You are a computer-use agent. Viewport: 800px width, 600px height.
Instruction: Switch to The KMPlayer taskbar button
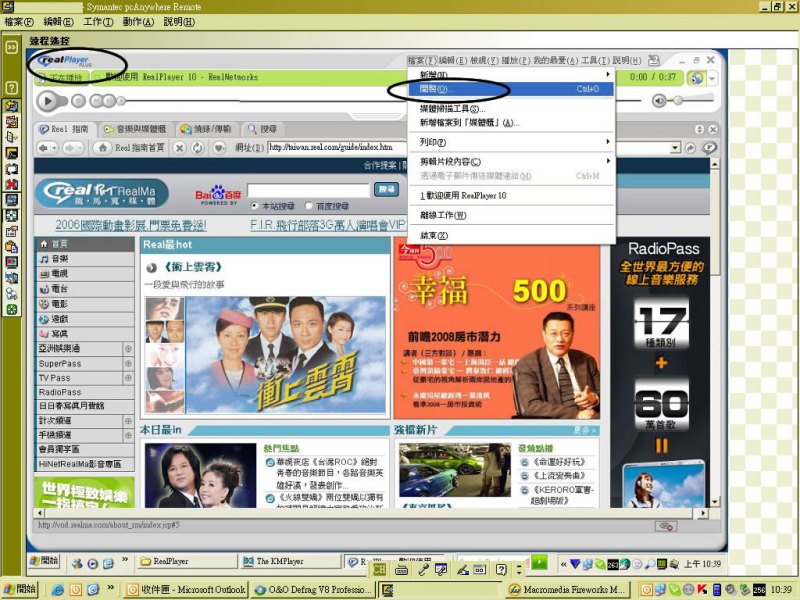pyautogui.click(x=290, y=561)
